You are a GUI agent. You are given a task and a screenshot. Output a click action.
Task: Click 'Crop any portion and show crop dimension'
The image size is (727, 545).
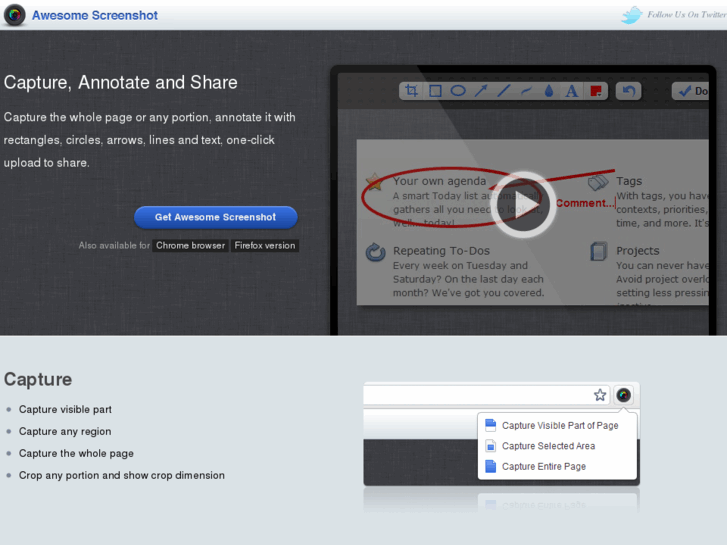(x=121, y=475)
